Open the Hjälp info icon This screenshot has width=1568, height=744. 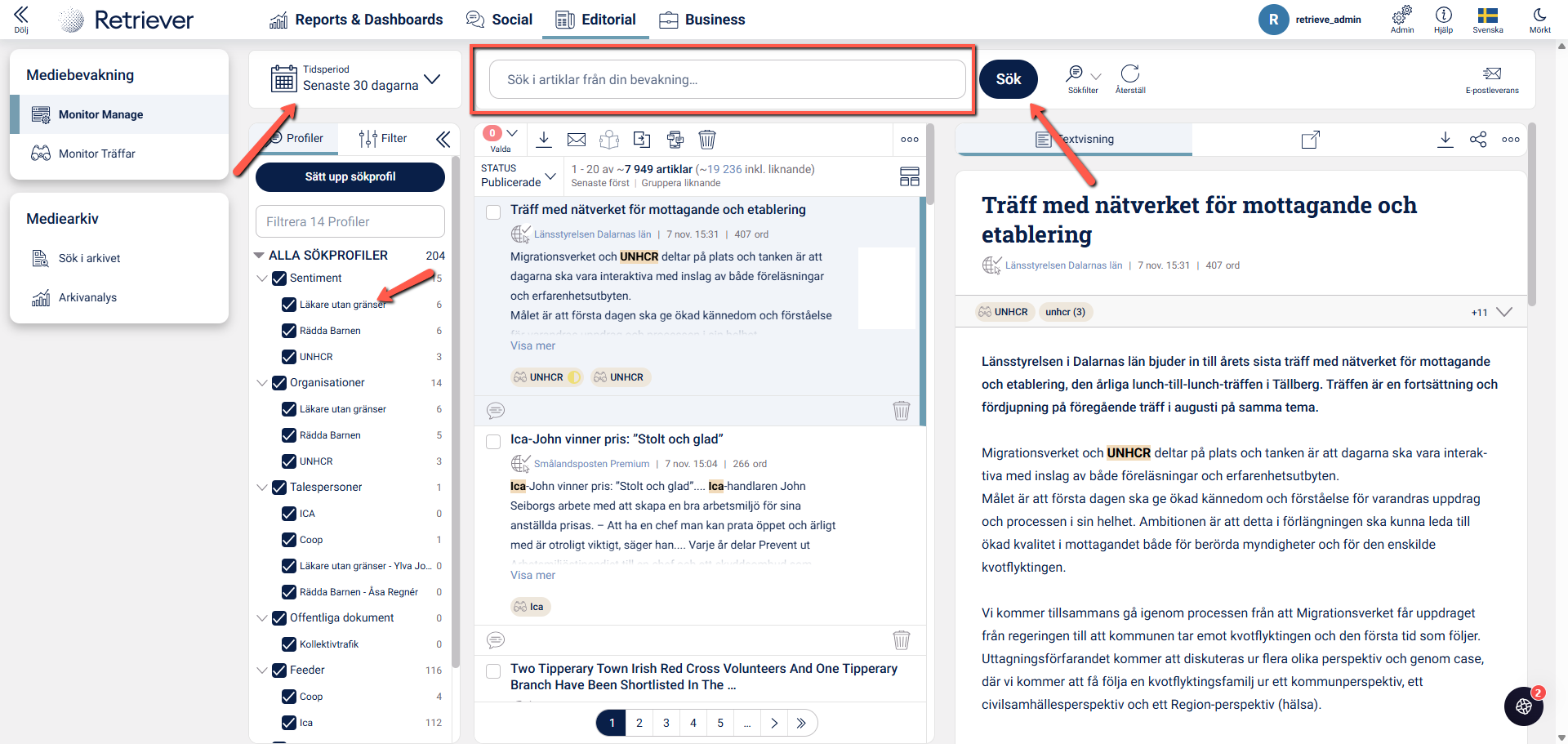1443,19
